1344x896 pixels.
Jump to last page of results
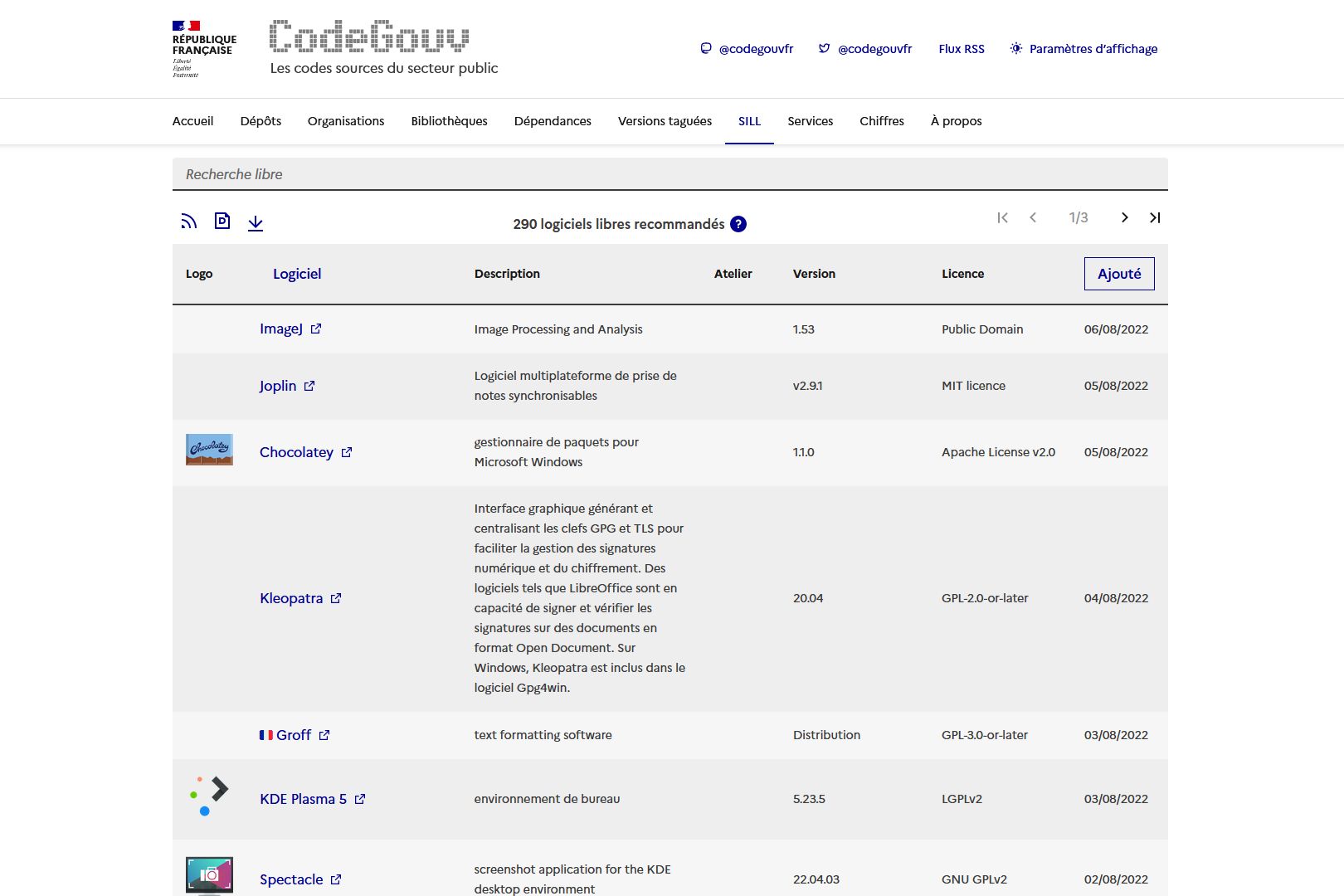point(1155,217)
